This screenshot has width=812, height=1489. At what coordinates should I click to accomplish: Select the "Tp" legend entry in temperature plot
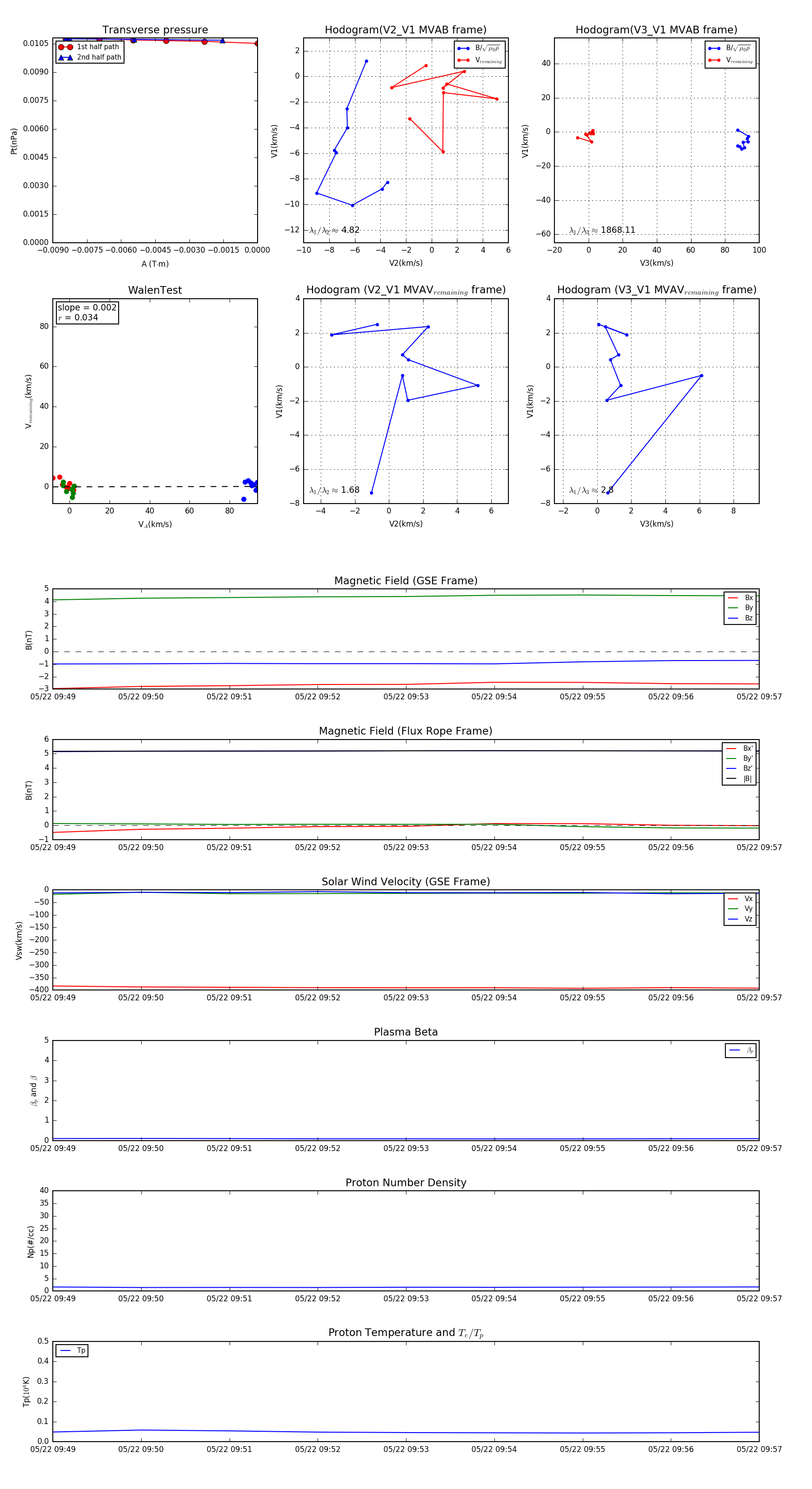pos(72,1351)
